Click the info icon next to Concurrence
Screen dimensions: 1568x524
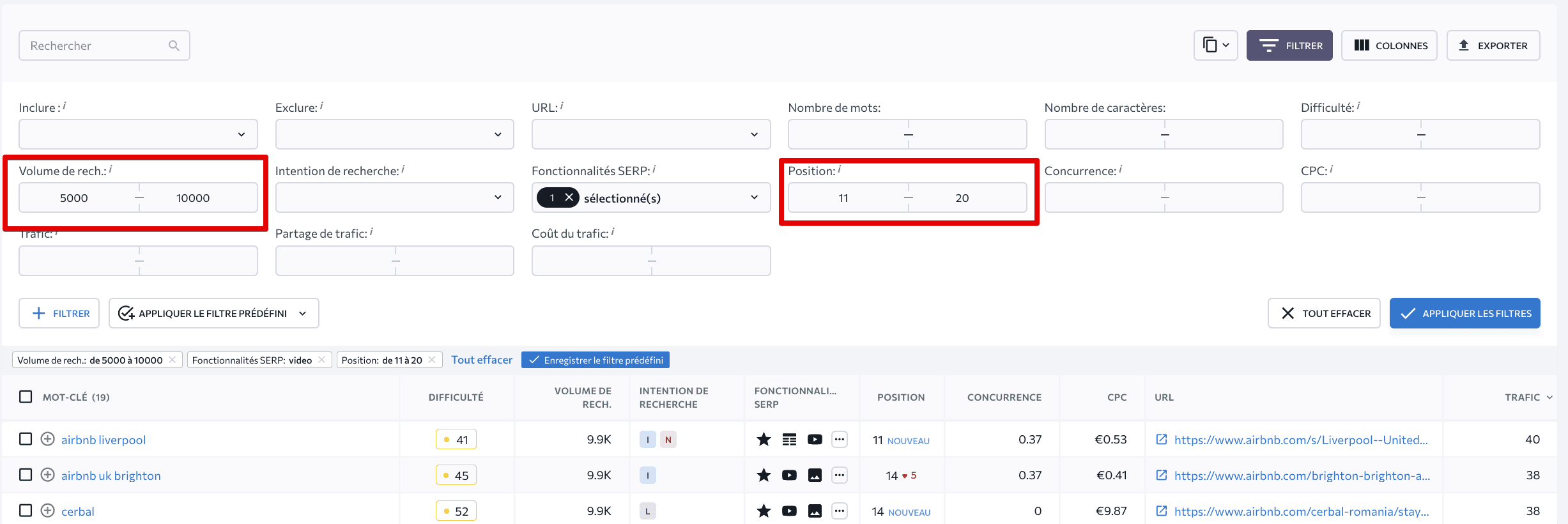[1121, 169]
